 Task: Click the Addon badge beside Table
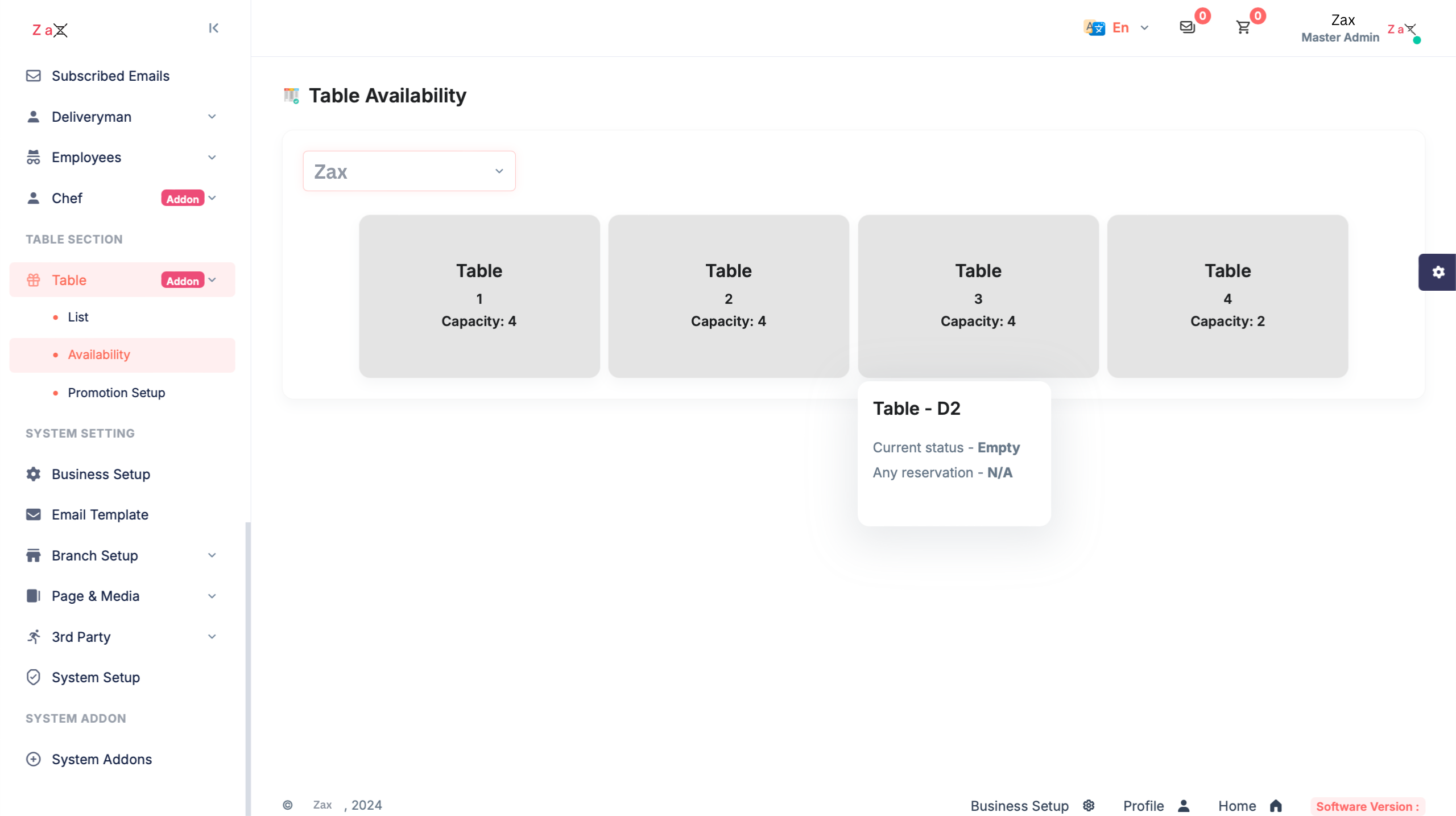[x=183, y=281]
